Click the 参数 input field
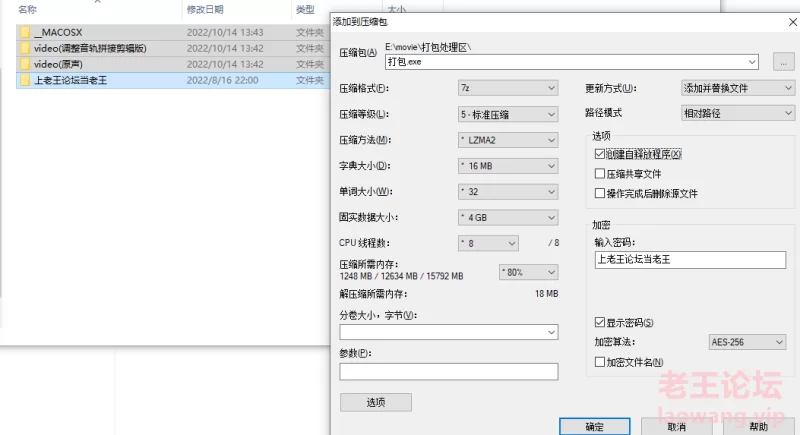 (448, 371)
